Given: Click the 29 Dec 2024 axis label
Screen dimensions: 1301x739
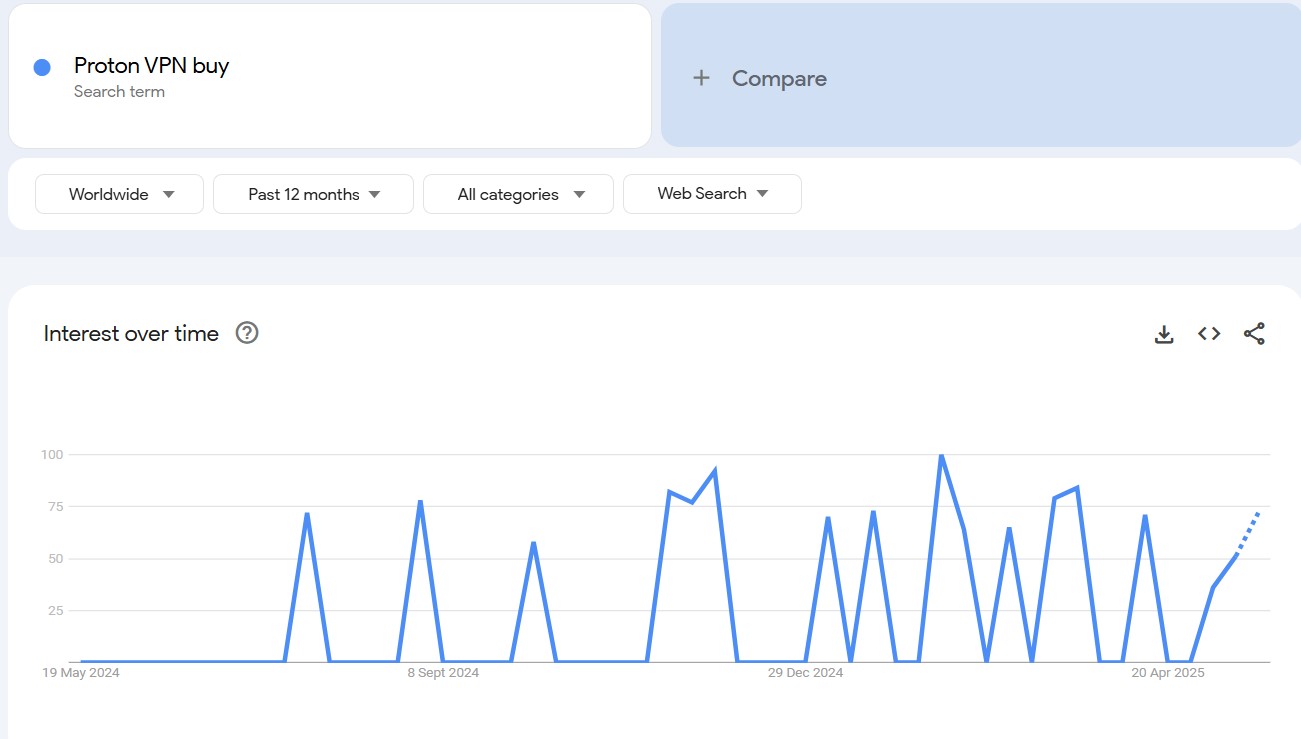Looking at the screenshot, I should tap(805, 673).
